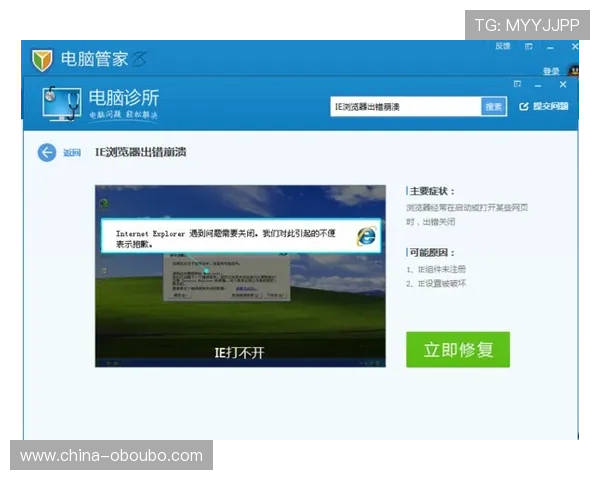Viewport: 600px width, 480px height.
Task: Click the 1、IE组件未注册 cause text
Action: tap(436, 269)
